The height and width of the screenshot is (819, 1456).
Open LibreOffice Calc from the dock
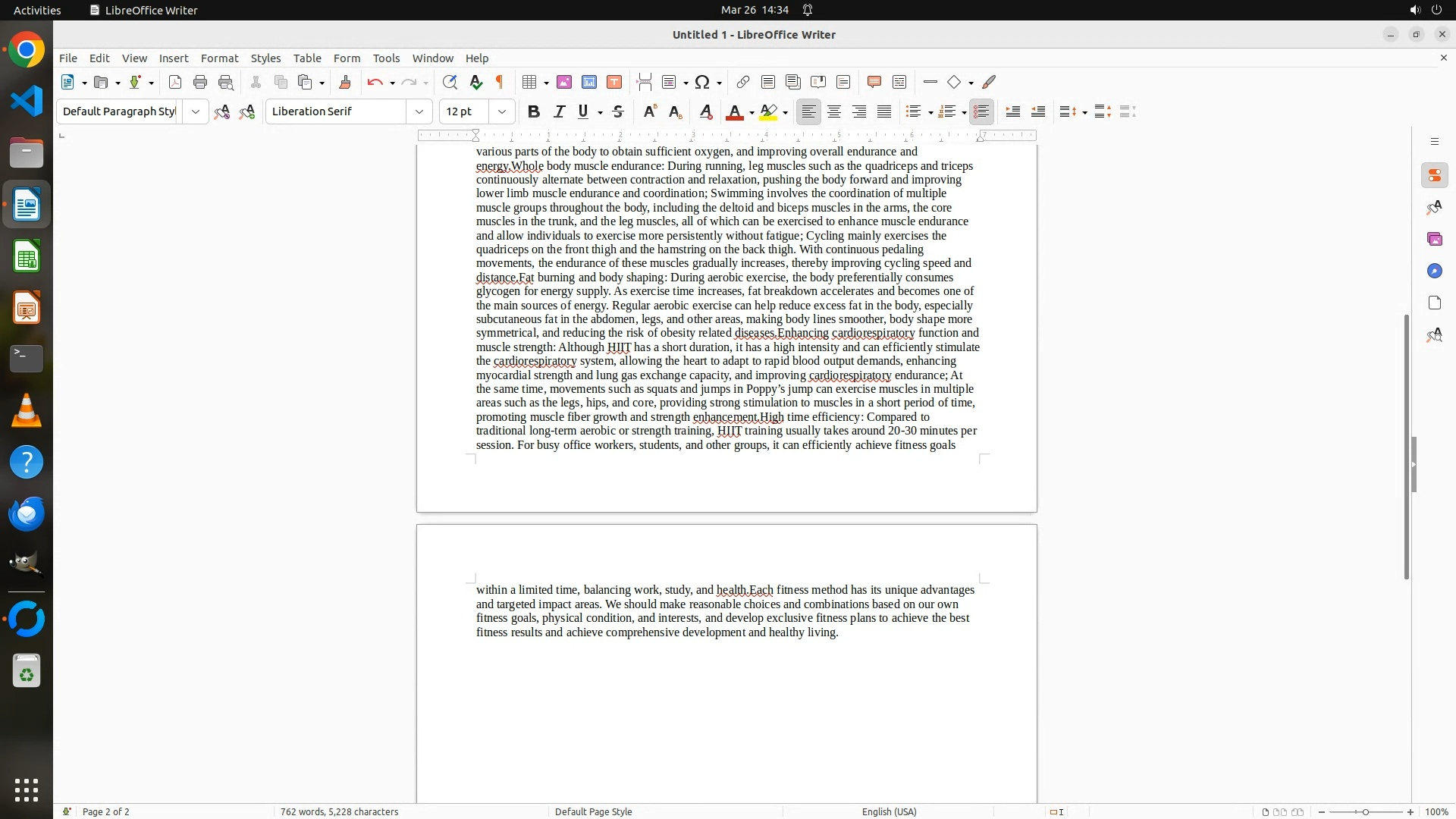point(27,257)
